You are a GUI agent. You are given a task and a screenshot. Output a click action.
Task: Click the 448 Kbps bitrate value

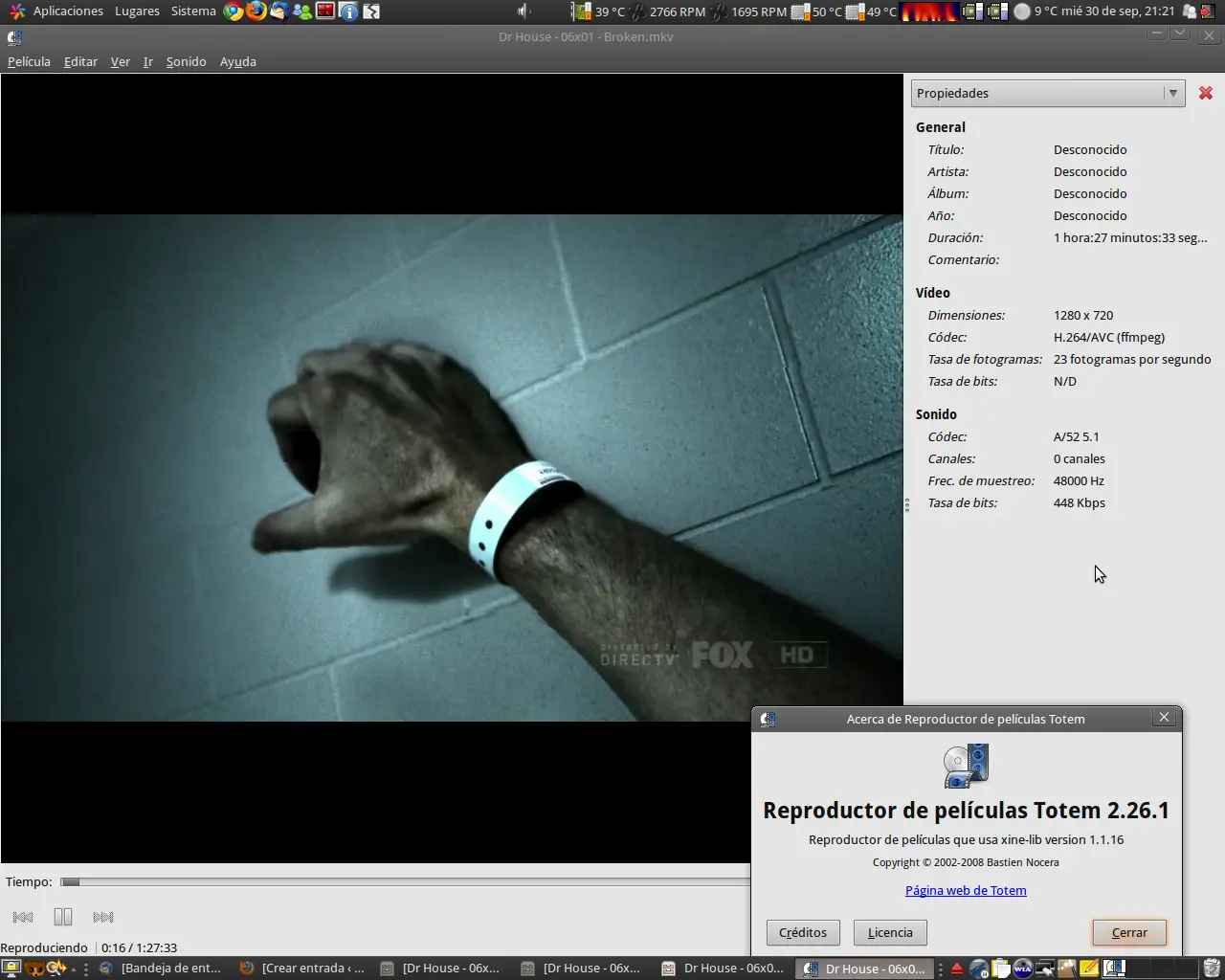(x=1080, y=502)
